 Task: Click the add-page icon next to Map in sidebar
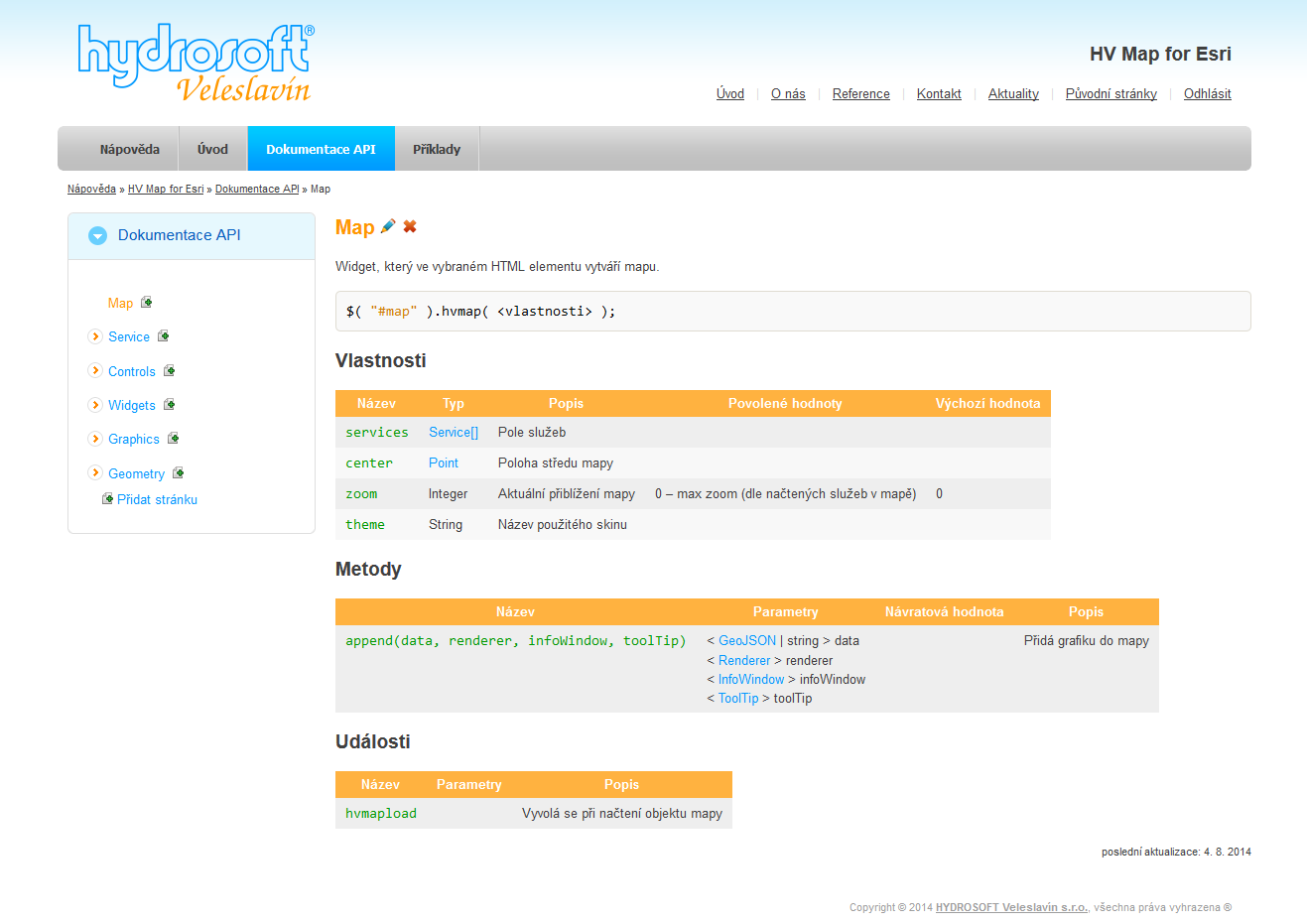tap(147, 303)
